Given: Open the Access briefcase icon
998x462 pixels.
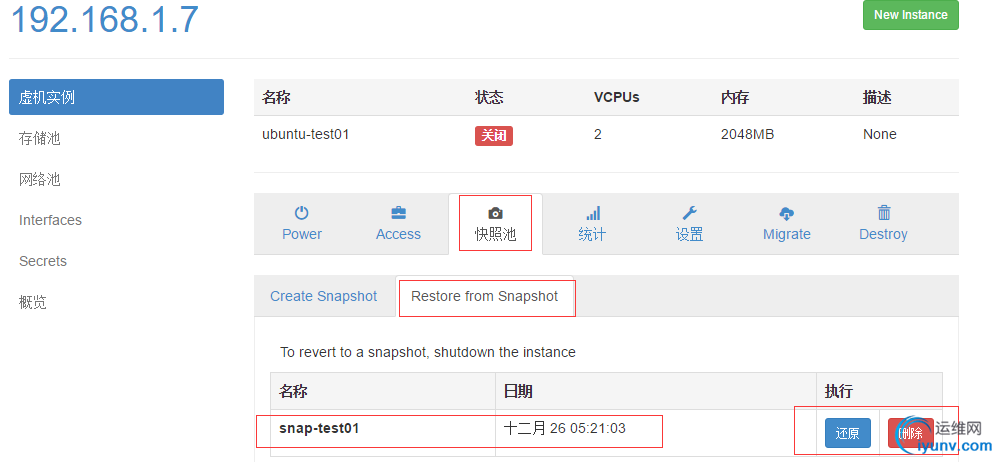Looking at the screenshot, I should (x=398, y=213).
